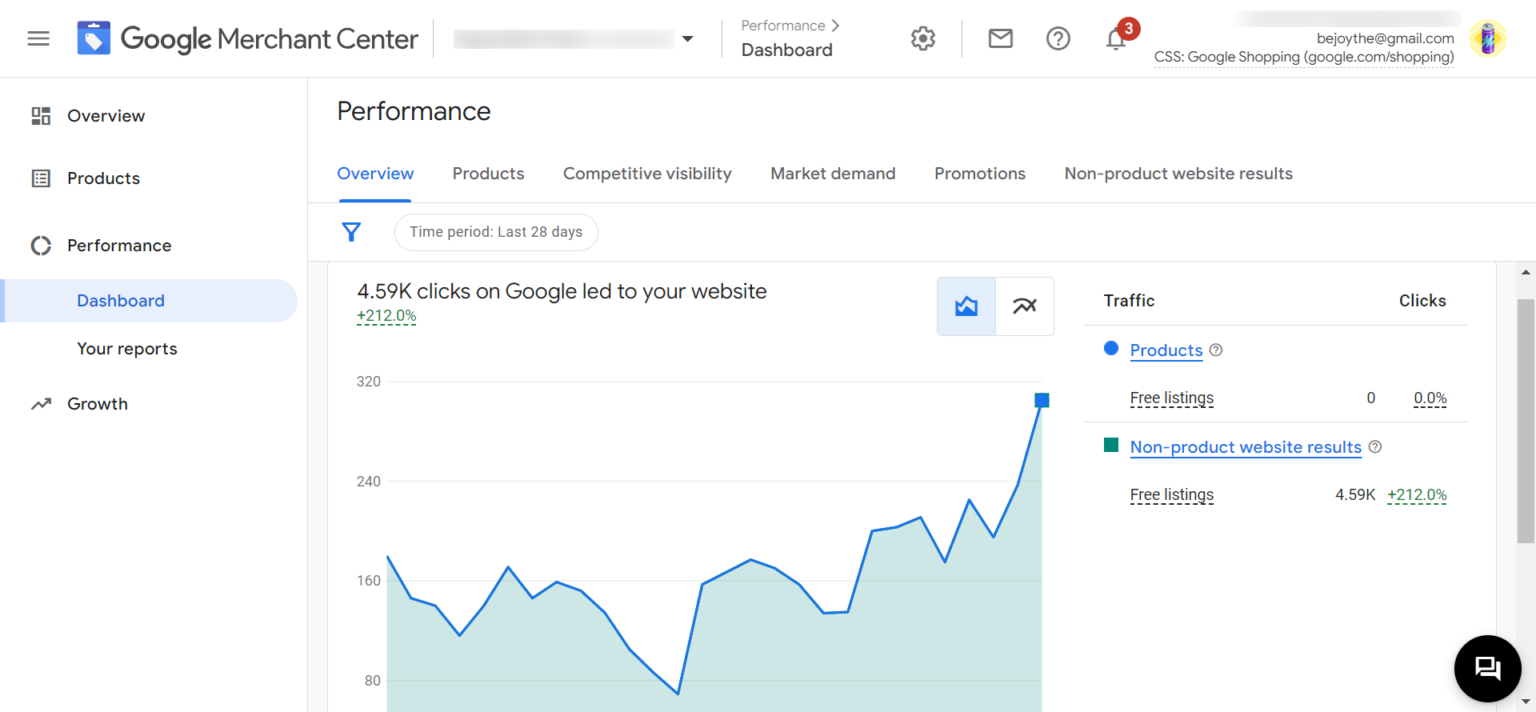Click the blue filter funnel icon
The width and height of the screenshot is (1536, 712).
pyautogui.click(x=351, y=232)
